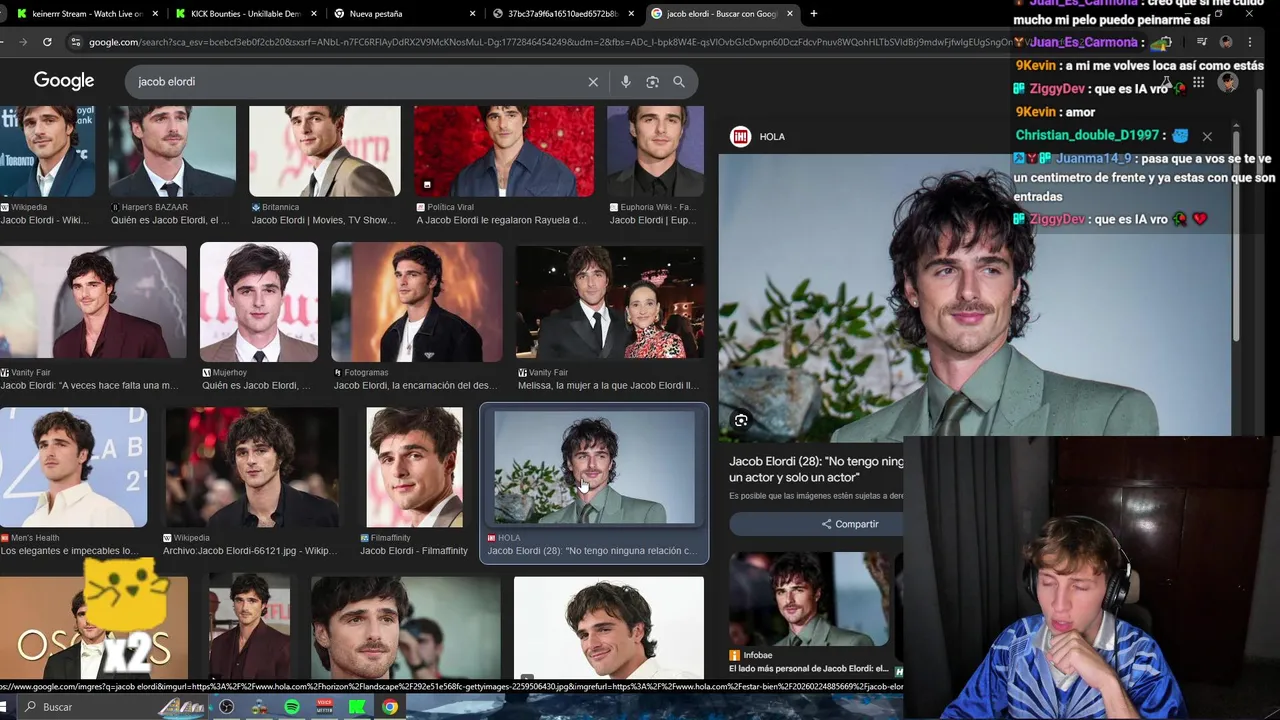
Task: Submit search with the magnifier icon
Action: (x=679, y=82)
